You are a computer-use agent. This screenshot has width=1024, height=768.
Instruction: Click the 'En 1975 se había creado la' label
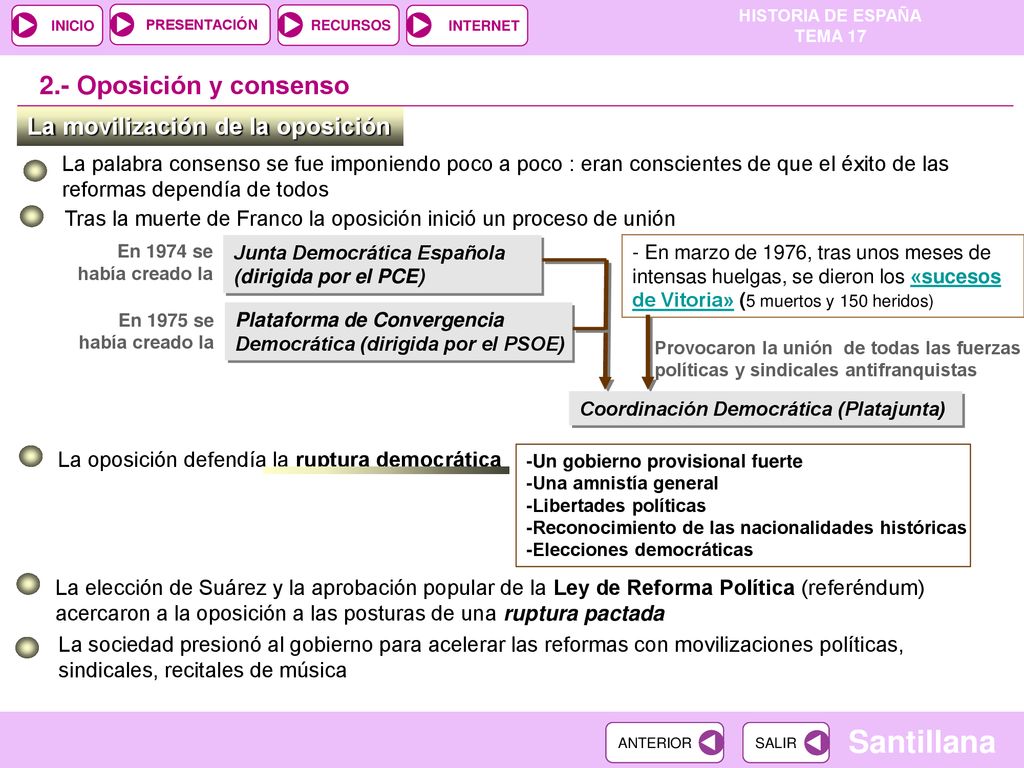[146, 331]
